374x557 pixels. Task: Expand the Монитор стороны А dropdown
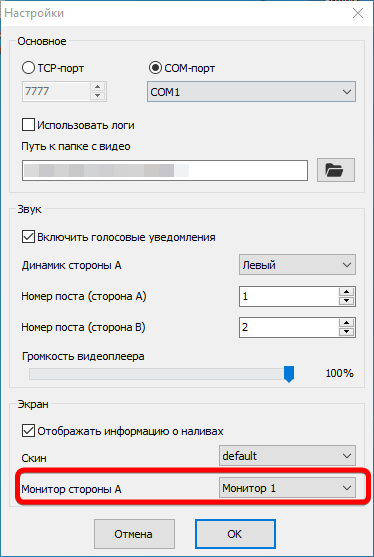coord(287,488)
